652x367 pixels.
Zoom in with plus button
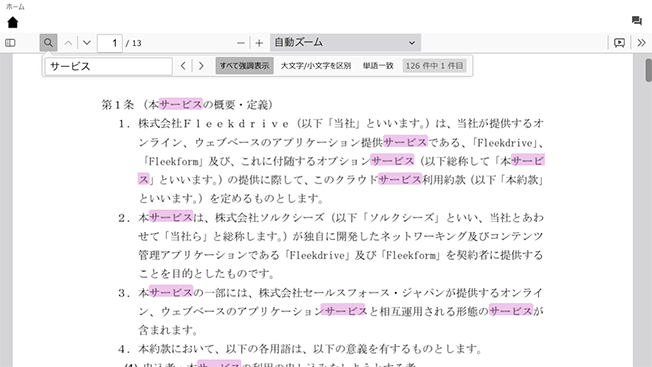[x=259, y=43]
